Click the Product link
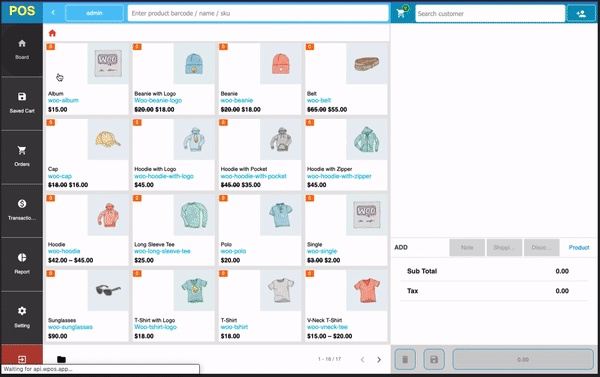The image size is (600, 377). pos(579,248)
